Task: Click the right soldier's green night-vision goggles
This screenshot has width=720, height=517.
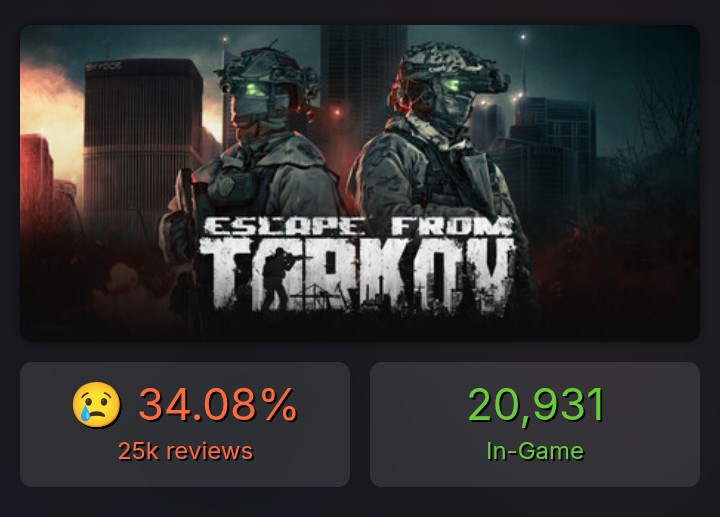Action: pyautogui.click(x=452, y=84)
